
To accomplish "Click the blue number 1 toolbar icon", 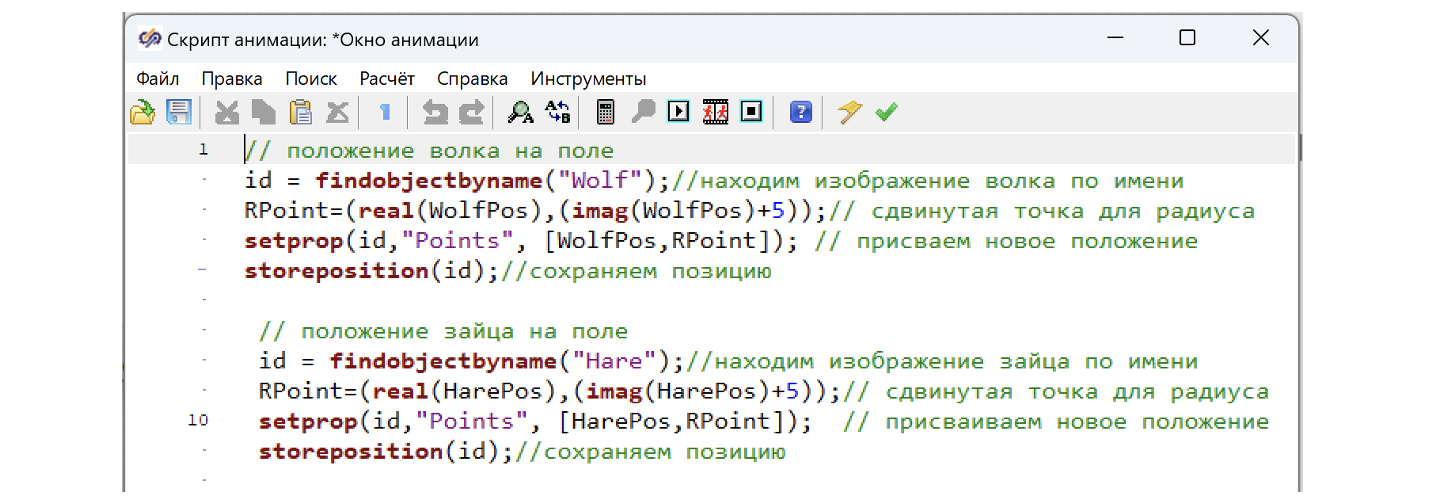I will tap(384, 113).
